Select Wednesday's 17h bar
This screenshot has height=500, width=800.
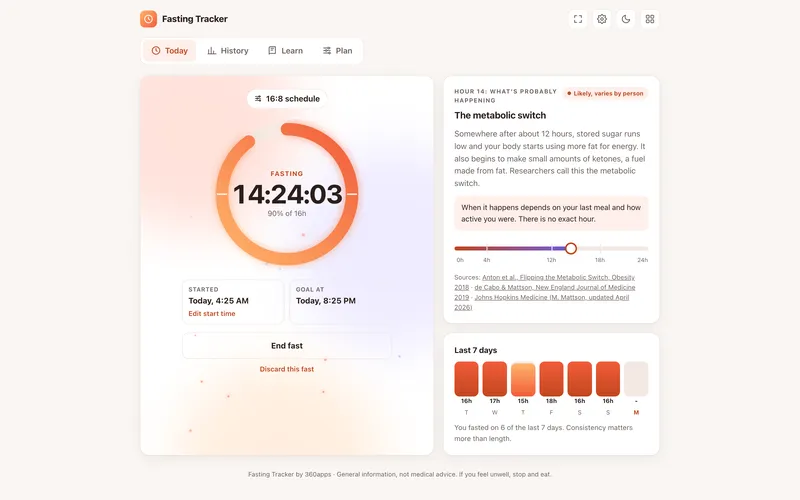(494, 379)
